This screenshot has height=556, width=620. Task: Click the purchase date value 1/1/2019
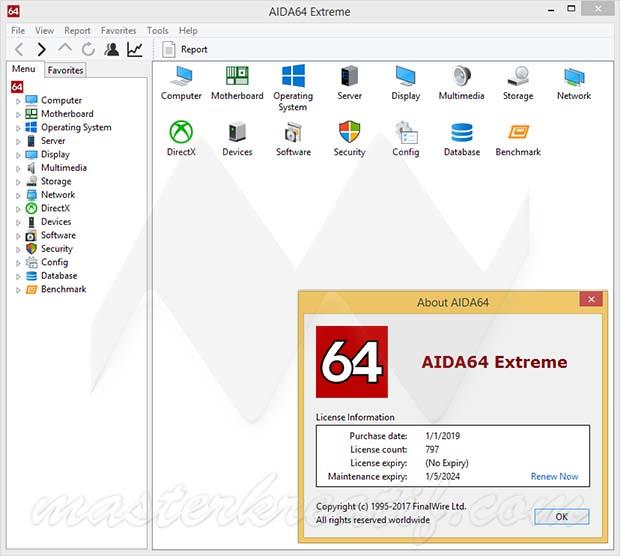pos(442,436)
